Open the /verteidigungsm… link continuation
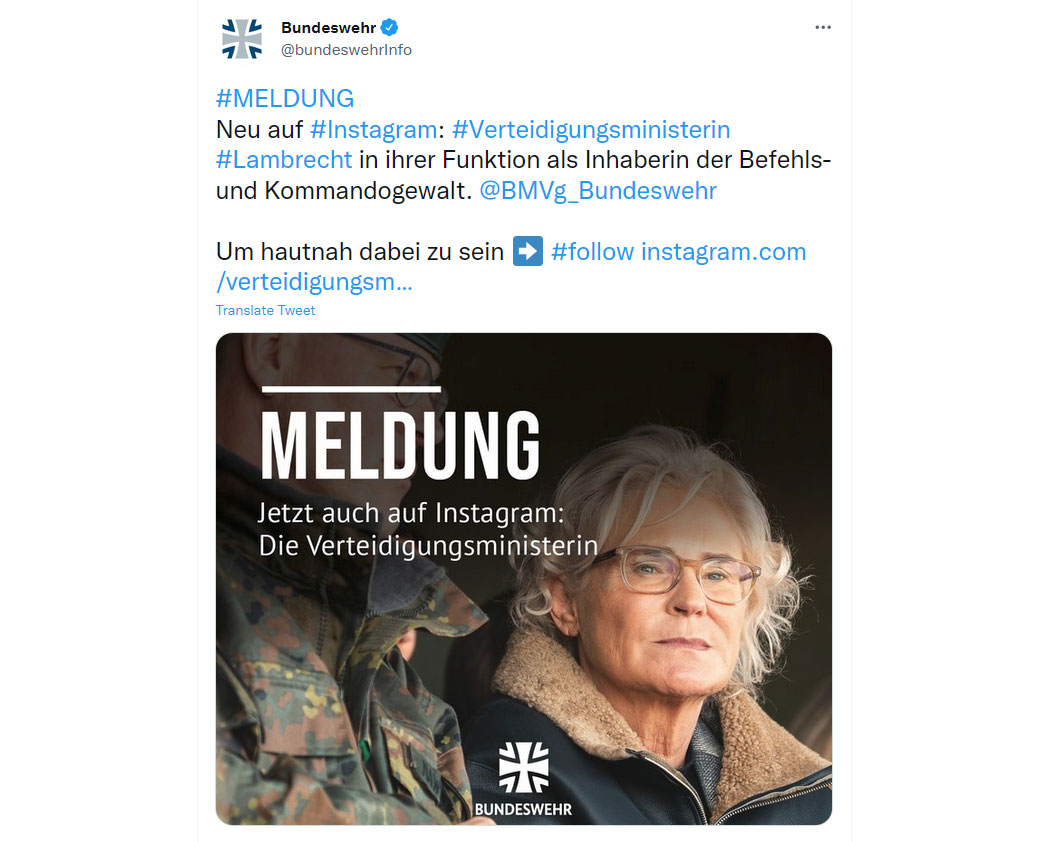 (x=314, y=282)
